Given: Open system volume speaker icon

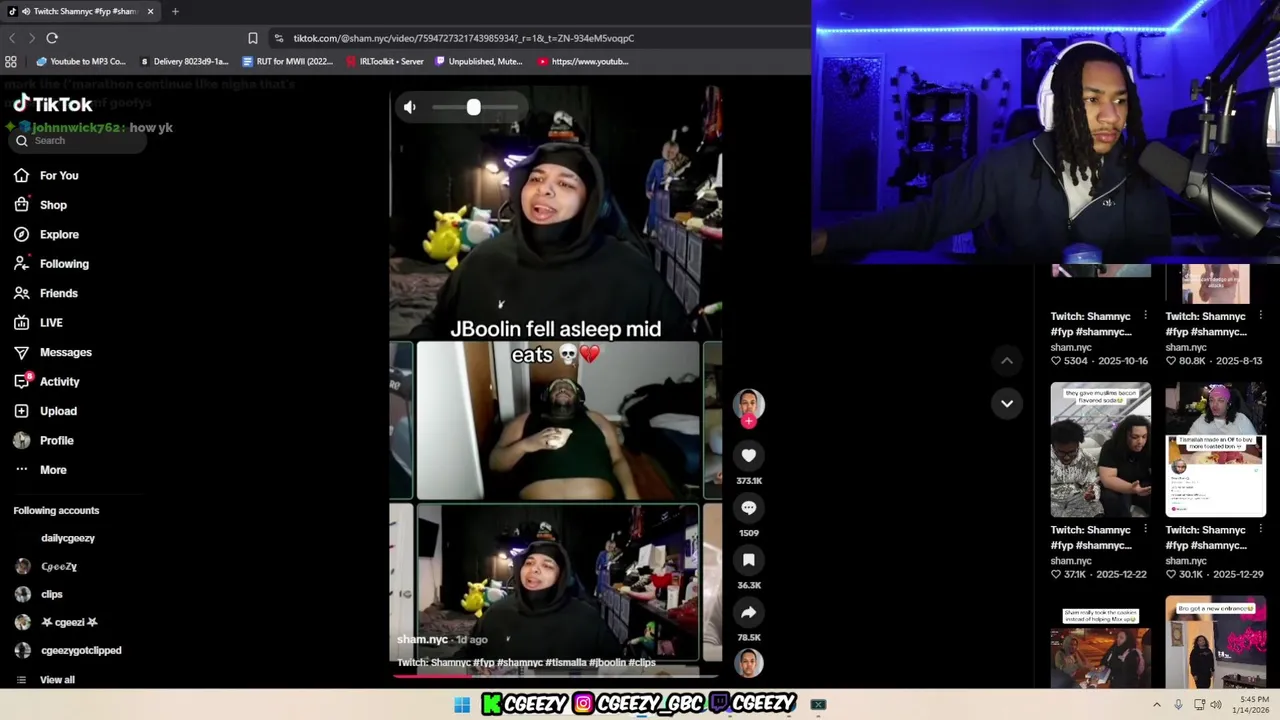Looking at the screenshot, I should pyautogui.click(x=1216, y=705).
